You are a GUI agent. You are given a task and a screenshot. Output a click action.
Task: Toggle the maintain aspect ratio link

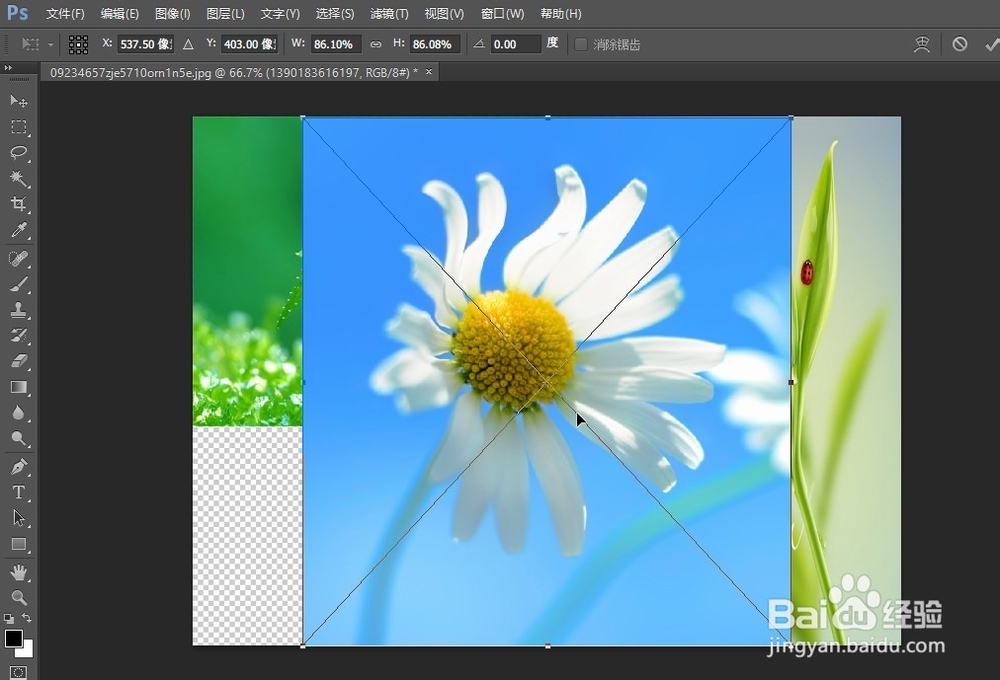point(376,44)
